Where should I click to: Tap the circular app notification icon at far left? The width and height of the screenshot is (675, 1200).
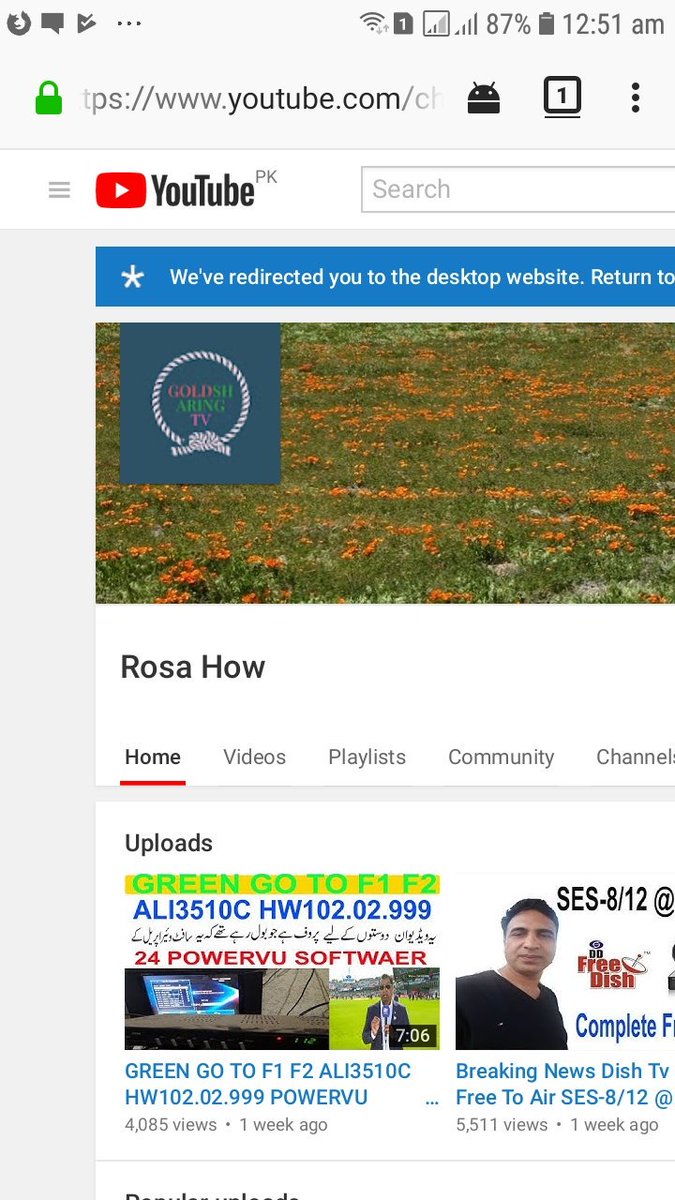pos(19,23)
